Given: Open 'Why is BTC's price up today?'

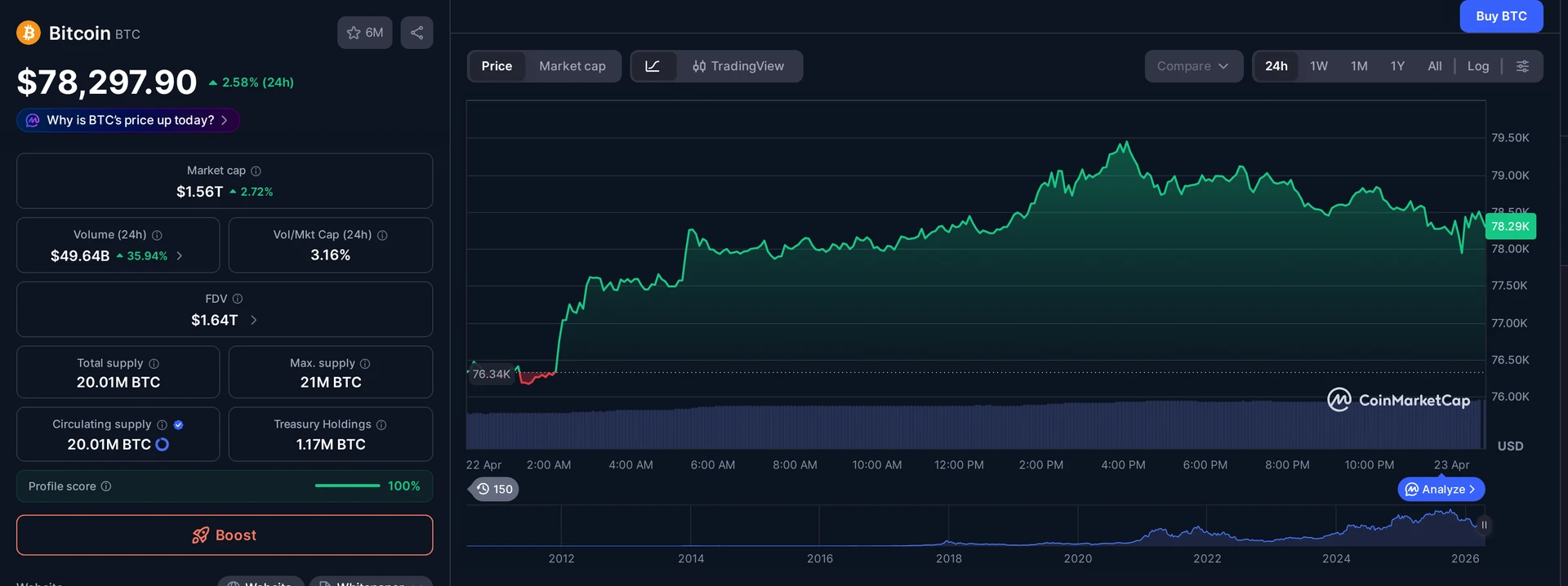Looking at the screenshot, I should tap(128, 120).
